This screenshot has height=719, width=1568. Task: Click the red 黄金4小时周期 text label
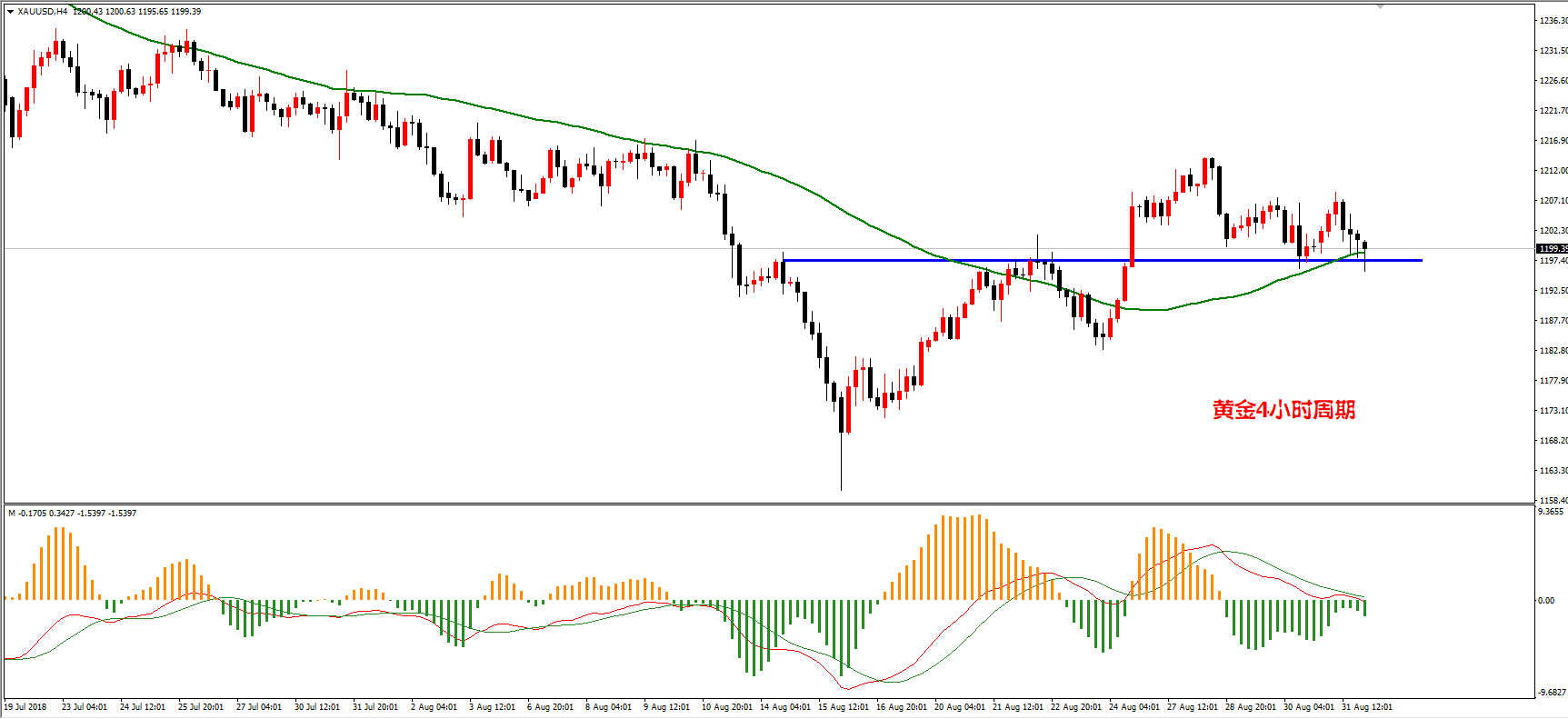click(1283, 410)
